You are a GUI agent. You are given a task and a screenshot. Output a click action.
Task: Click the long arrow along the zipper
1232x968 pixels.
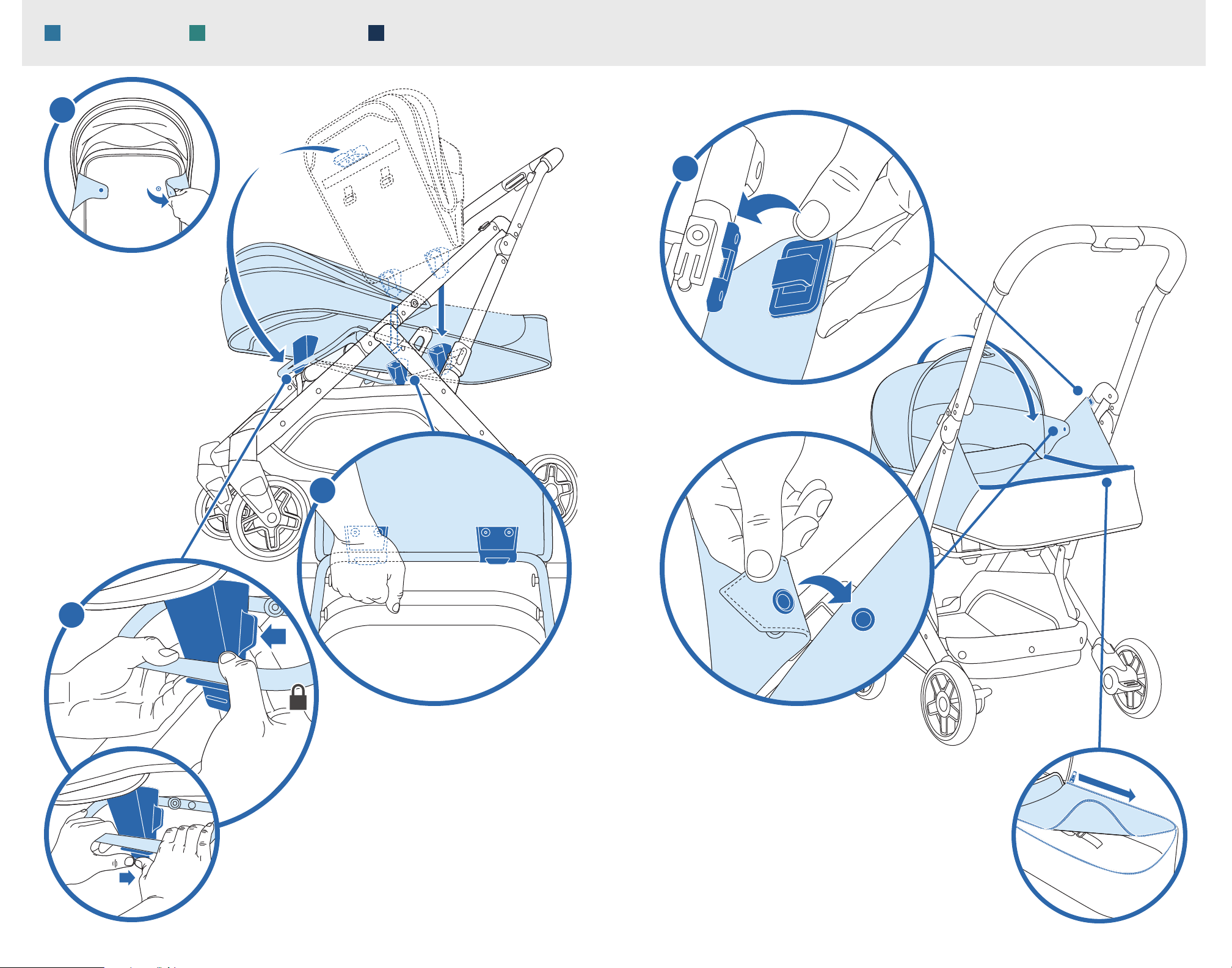[1106, 787]
